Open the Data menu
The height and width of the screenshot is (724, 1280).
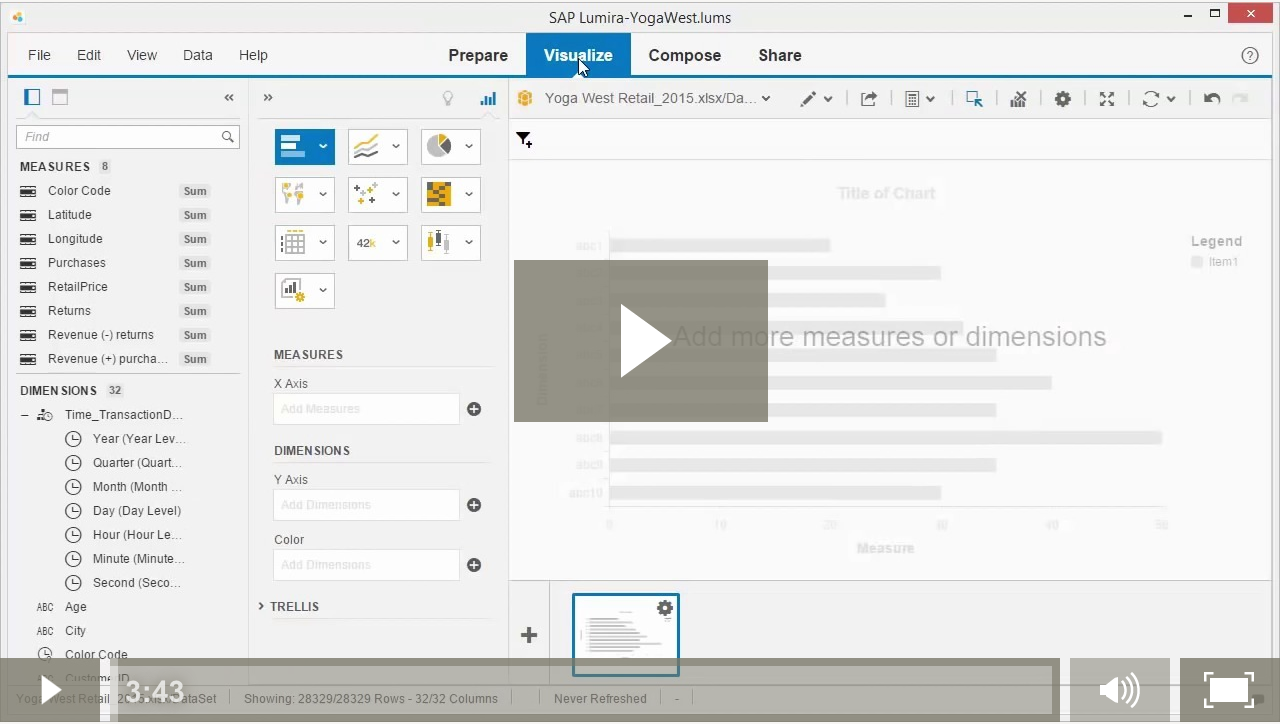coord(197,56)
